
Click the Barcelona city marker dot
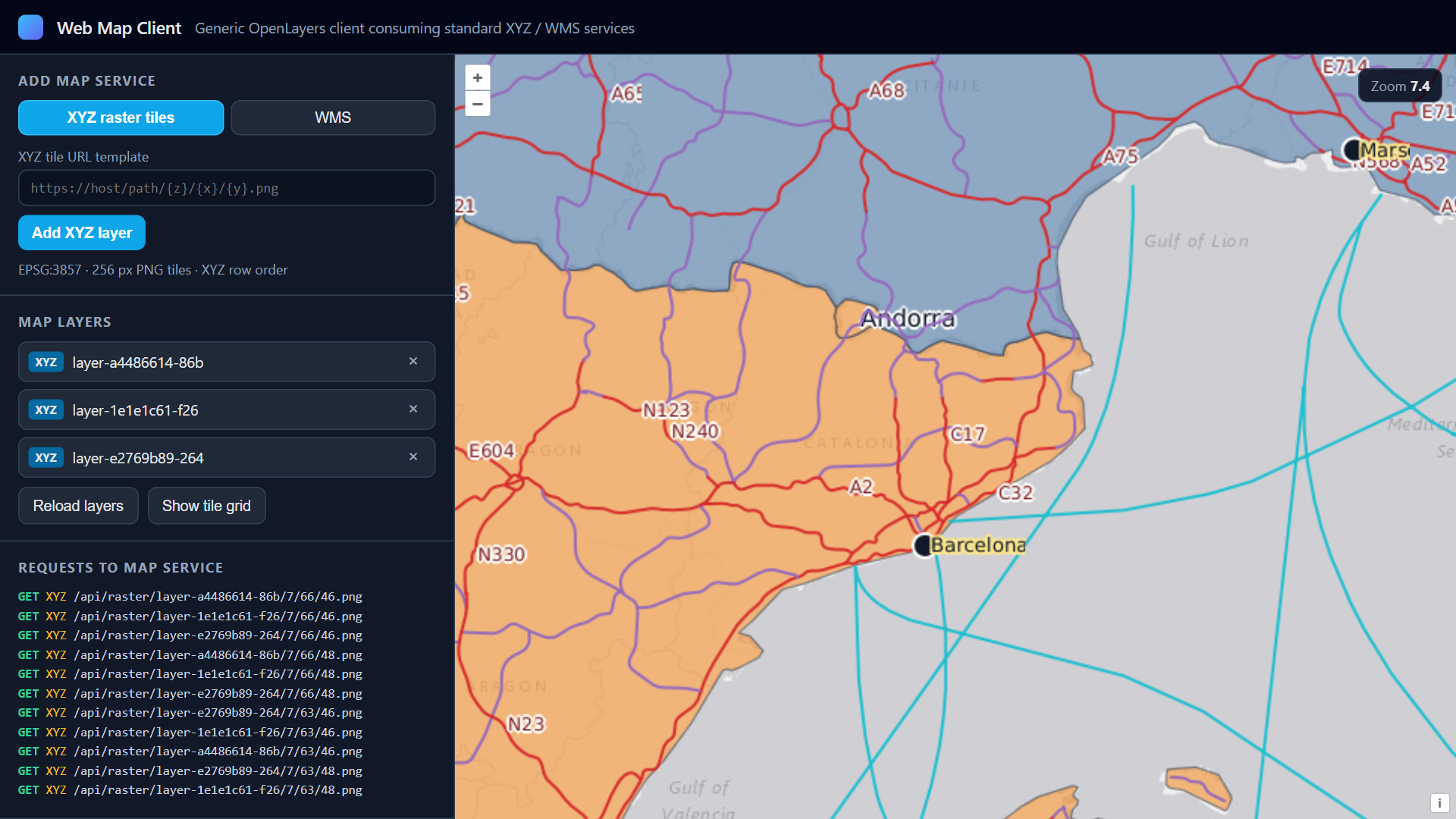tap(924, 544)
